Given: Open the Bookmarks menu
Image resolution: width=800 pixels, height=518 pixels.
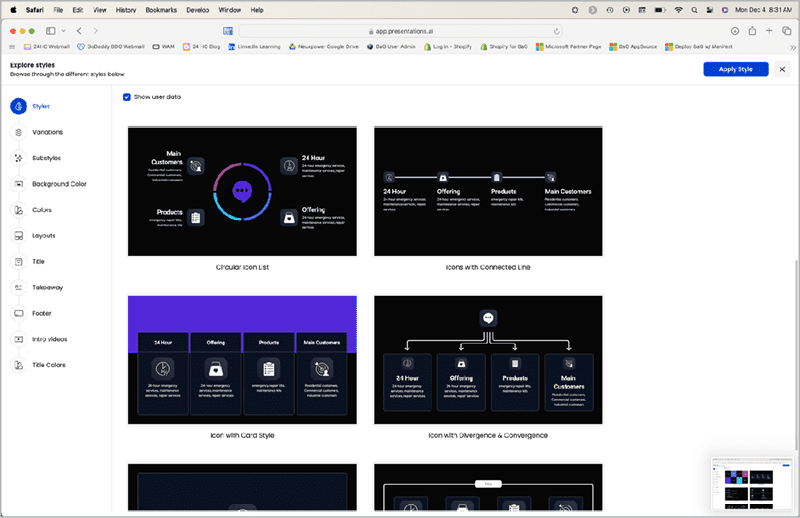Looking at the screenshot, I should click(x=161, y=10).
